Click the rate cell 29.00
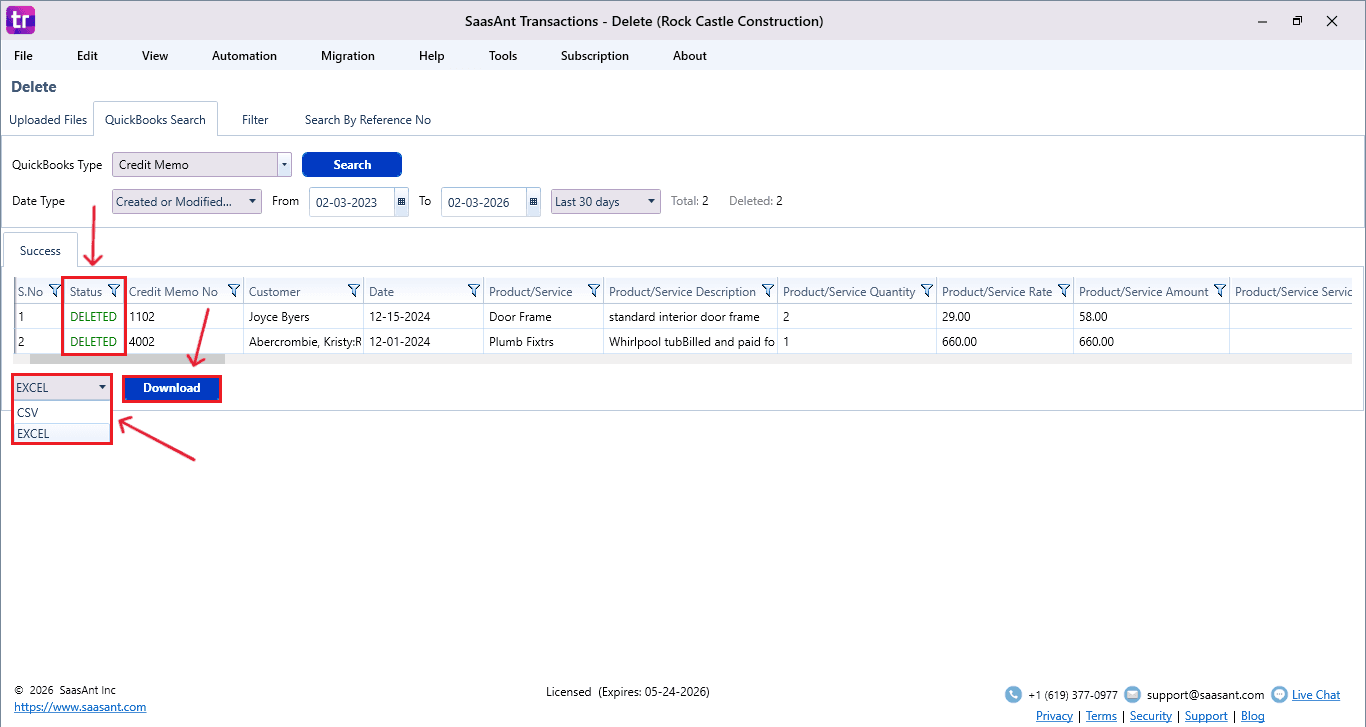1366x727 pixels. pos(1006,317)
